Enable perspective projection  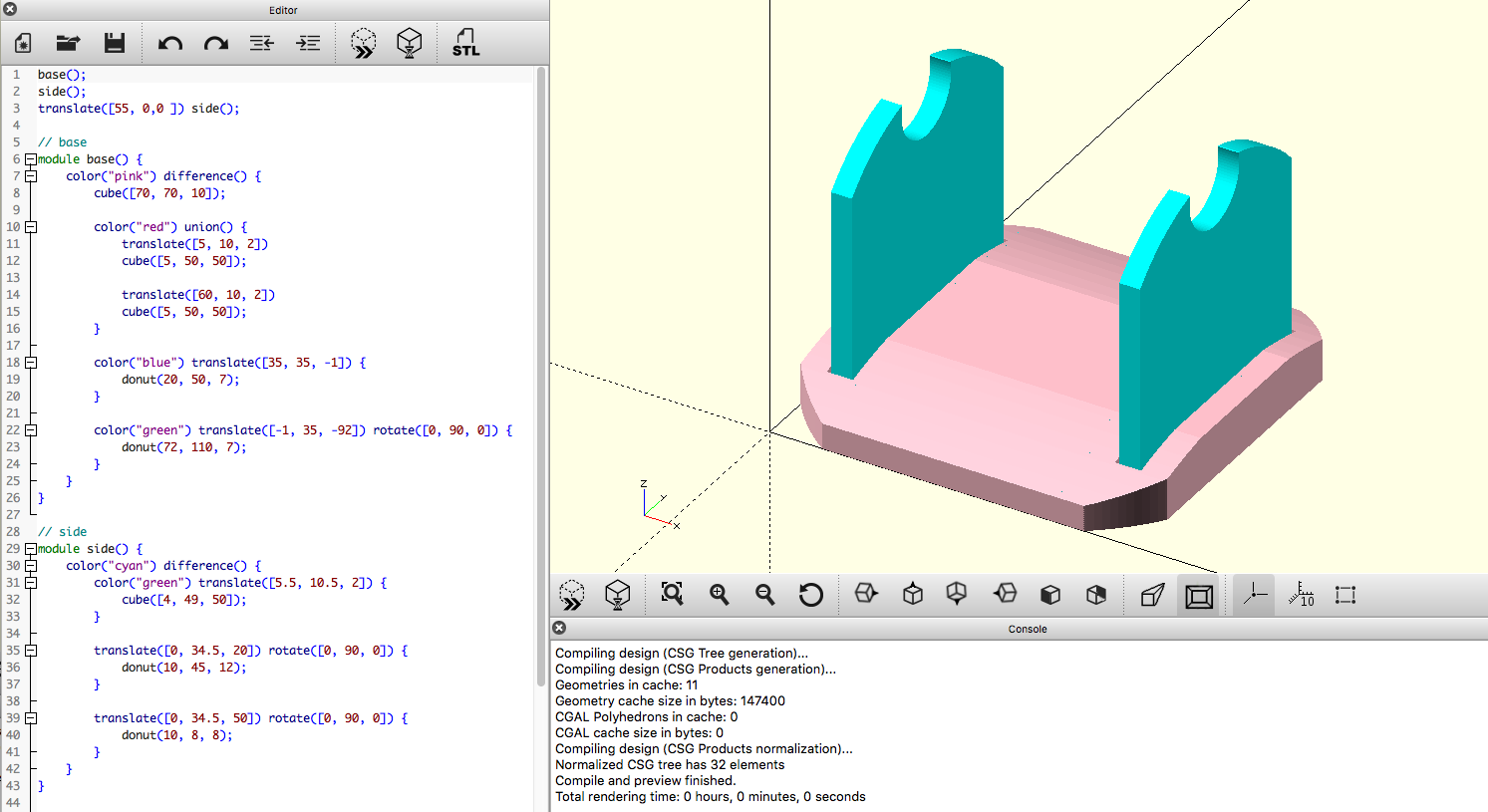pyautogui.click(x=1153, y=595)
